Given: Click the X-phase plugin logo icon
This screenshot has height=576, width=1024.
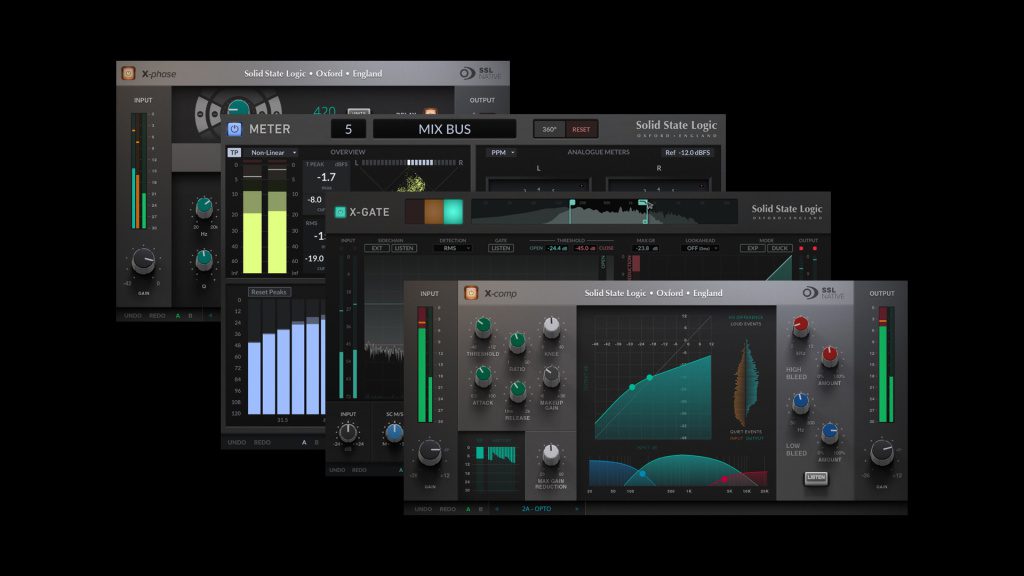Looking at the screenshot, I should [x=129, y=72].
